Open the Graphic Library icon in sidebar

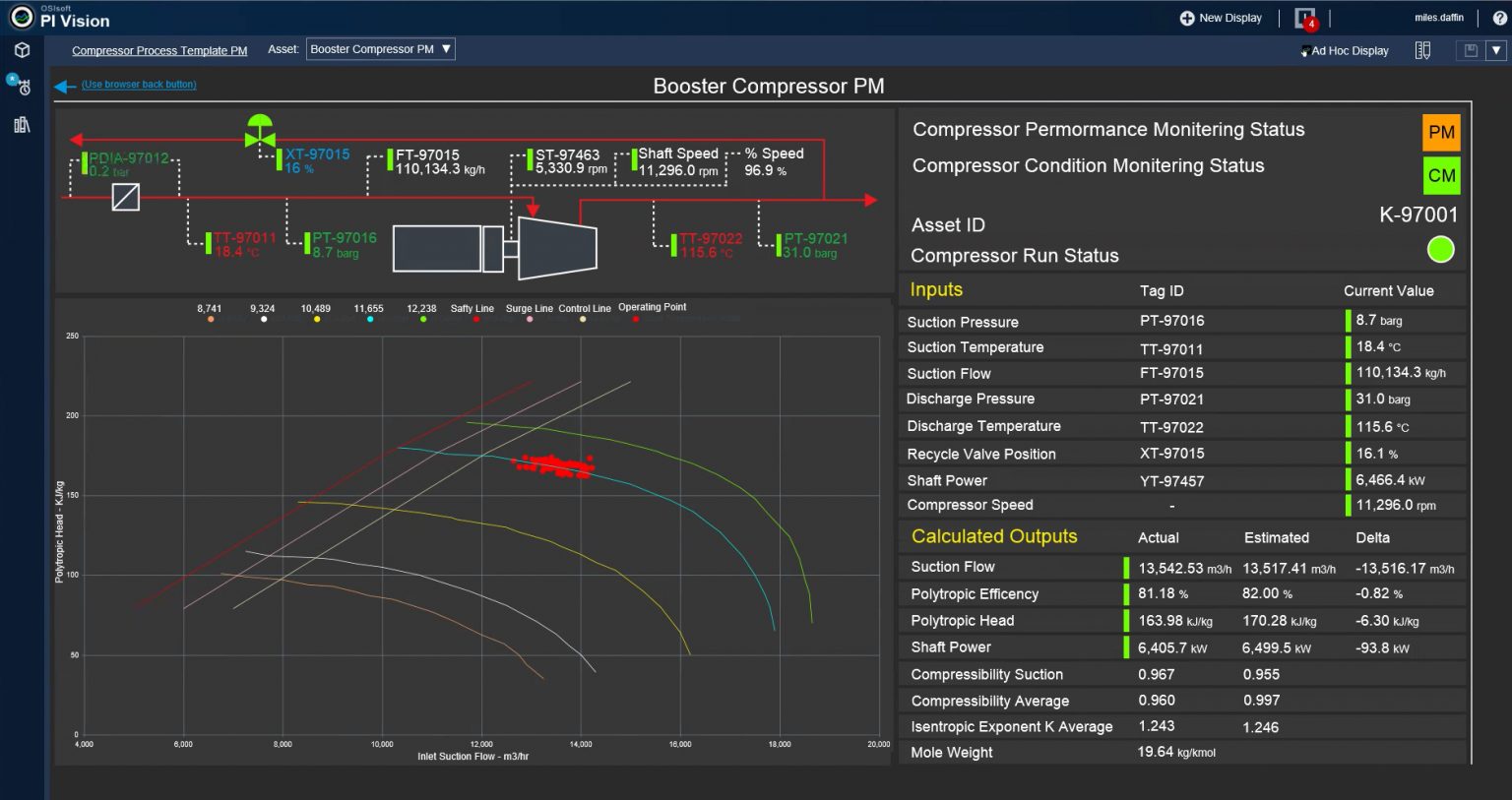point(22,123)
